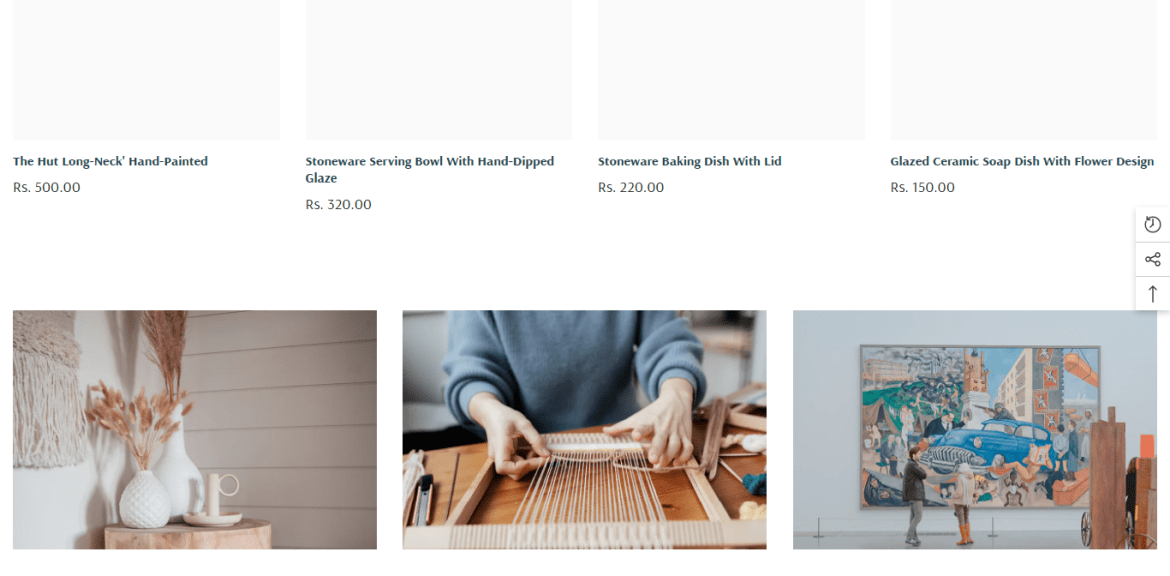The width and height of the screenshot is (1170, 576).
Task: Click the Rs. 150.00 price
Action: click(922, 187)
